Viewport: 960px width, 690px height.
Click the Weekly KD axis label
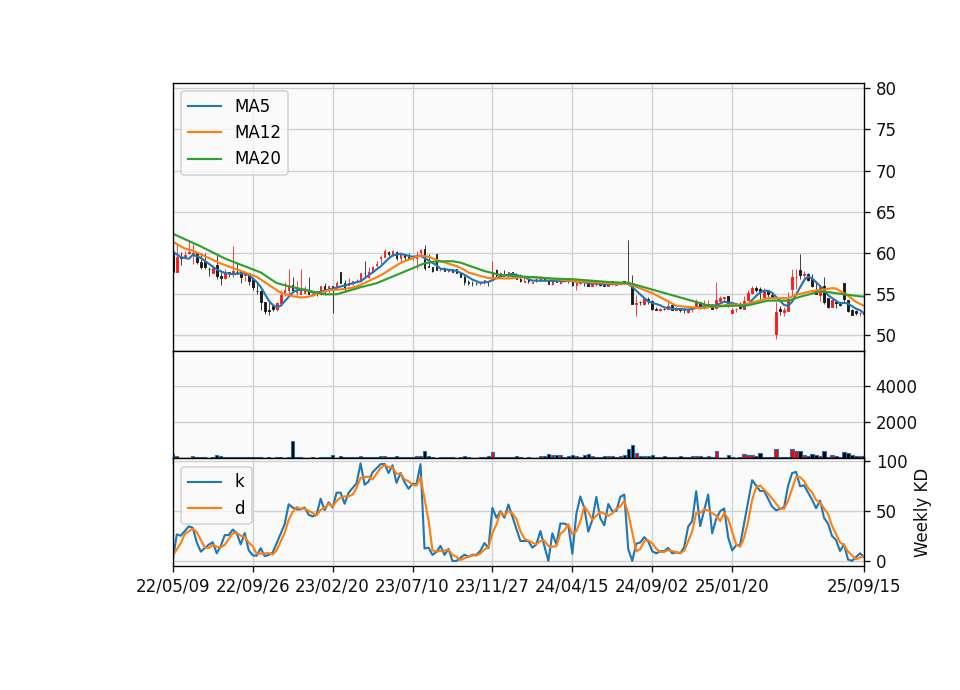coord(921,514)
